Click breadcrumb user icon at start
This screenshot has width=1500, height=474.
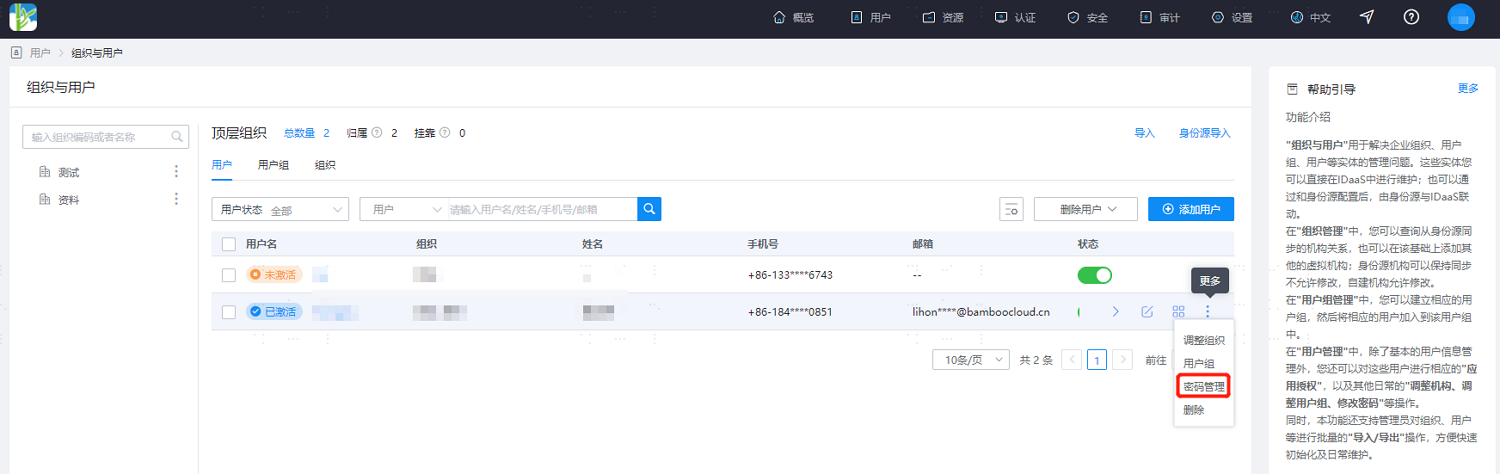click(x=16, y=52)
